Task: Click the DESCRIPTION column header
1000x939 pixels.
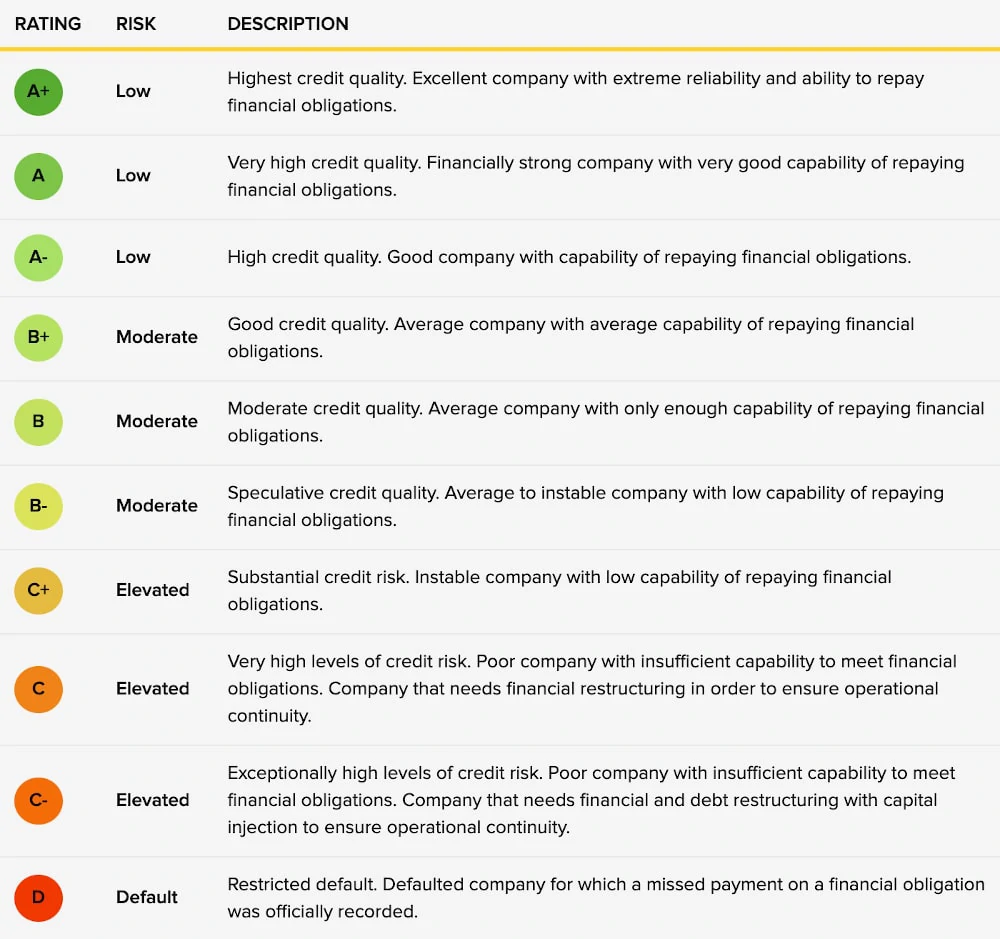Action: (288, 24)
